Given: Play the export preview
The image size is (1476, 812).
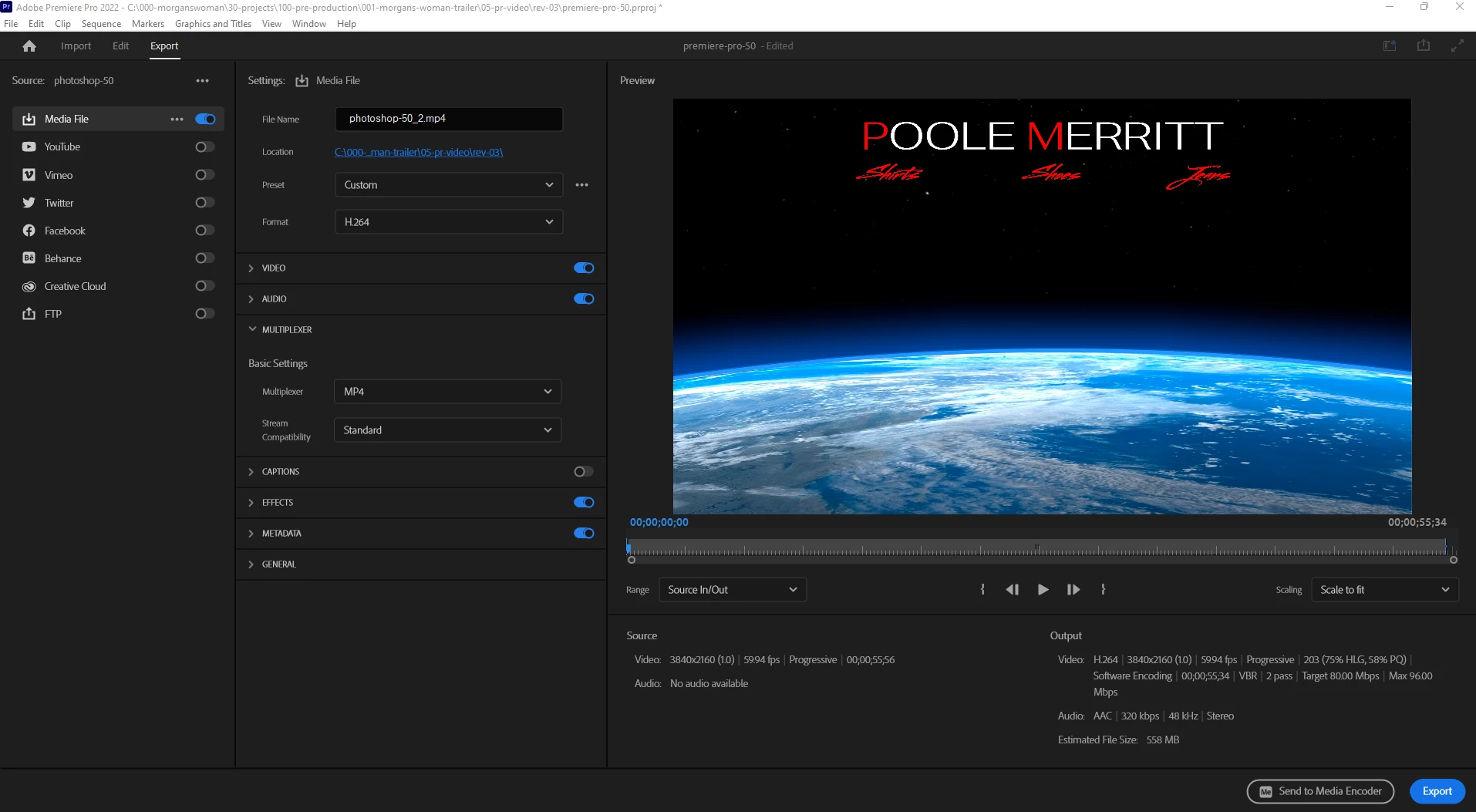Looking at the screenshot, I should click(x=1043, y=589).
